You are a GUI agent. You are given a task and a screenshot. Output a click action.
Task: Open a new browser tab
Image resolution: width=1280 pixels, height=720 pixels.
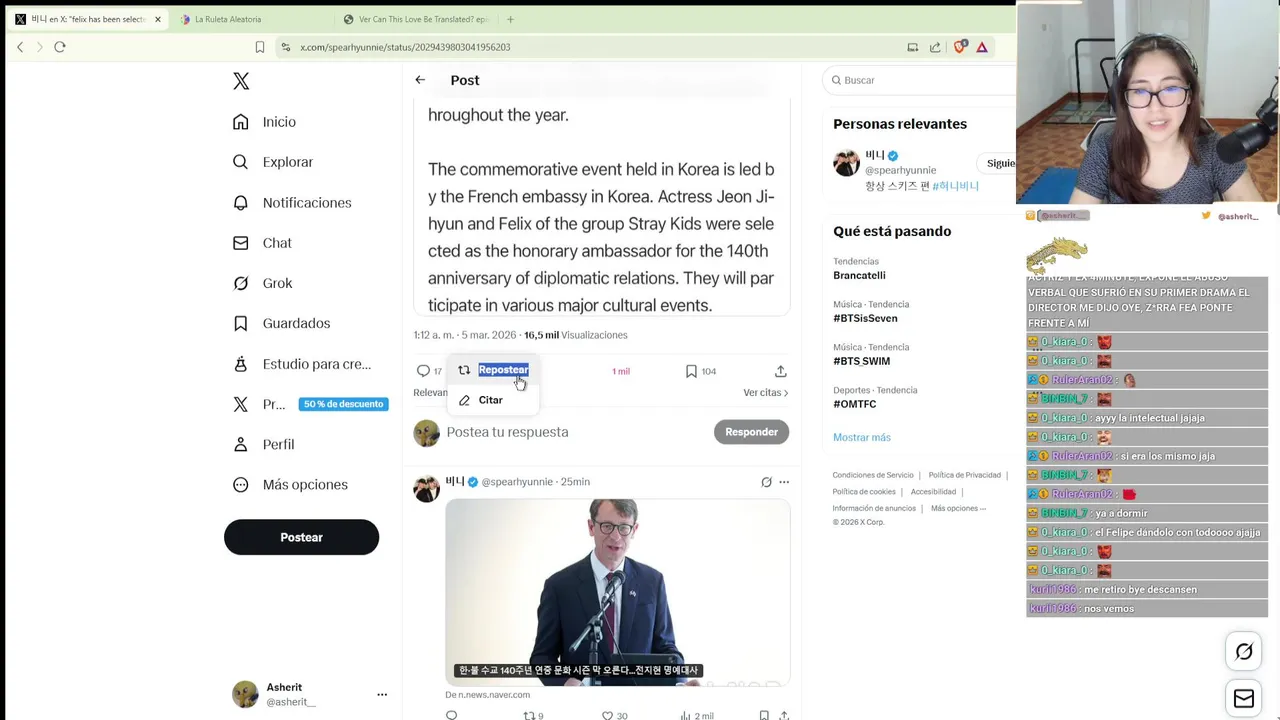pos(510,19)
